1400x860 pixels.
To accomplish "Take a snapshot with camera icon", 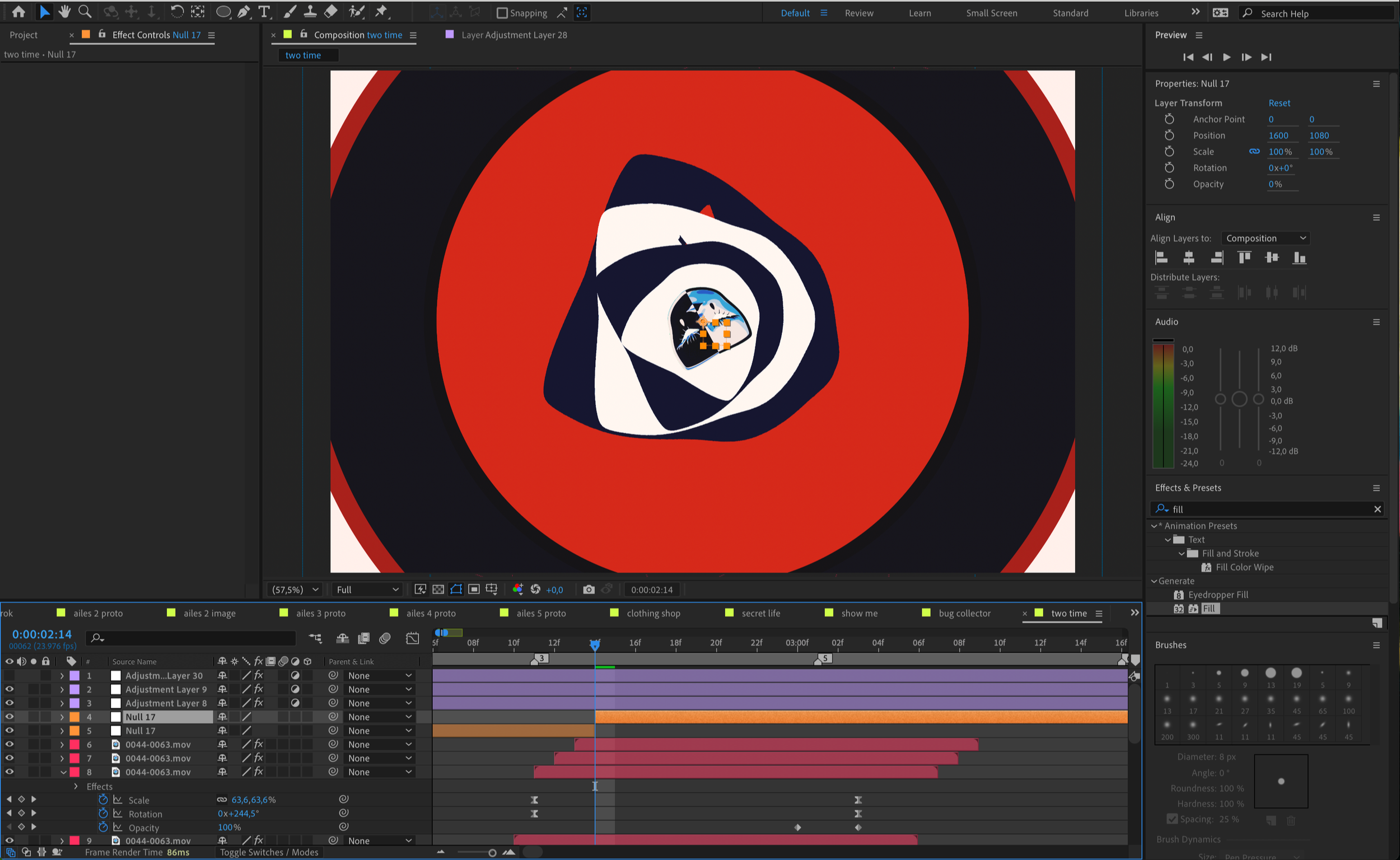I will tap(589, 589).
